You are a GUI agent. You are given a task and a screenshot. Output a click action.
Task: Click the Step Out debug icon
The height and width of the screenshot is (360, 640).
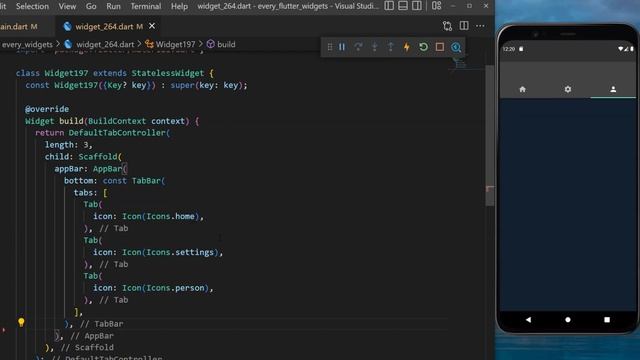[391, 47]
